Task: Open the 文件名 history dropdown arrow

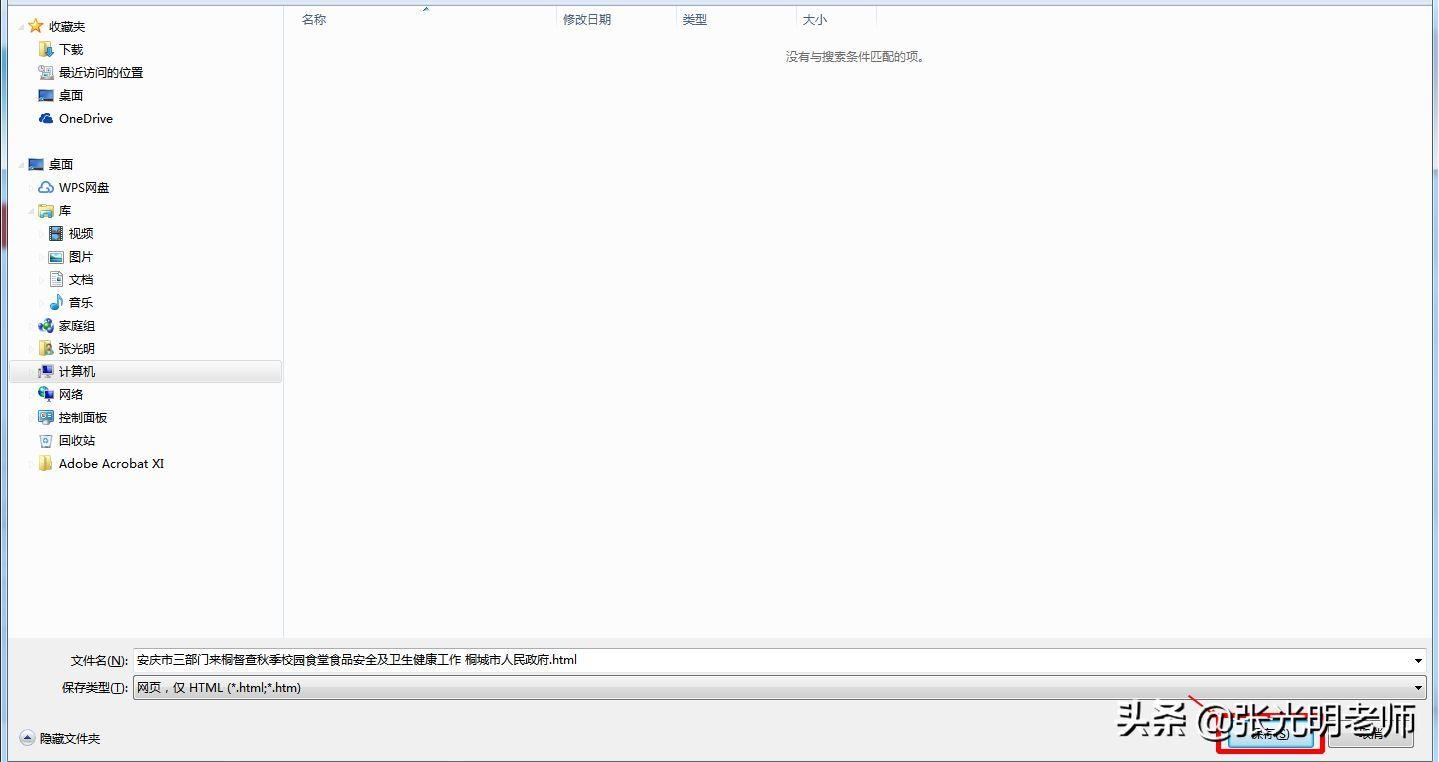Action: [x=1418, y=661]
